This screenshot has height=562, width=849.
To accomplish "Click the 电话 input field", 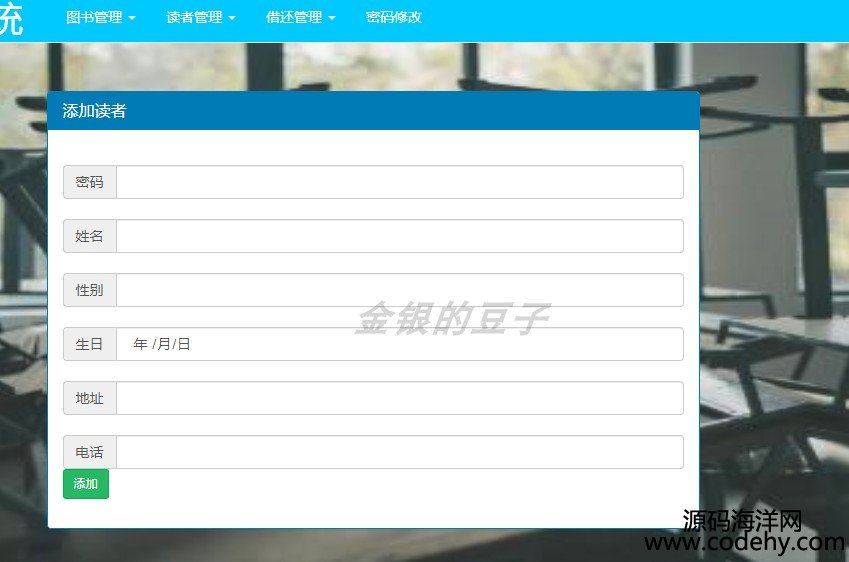I will pos(400,452).
